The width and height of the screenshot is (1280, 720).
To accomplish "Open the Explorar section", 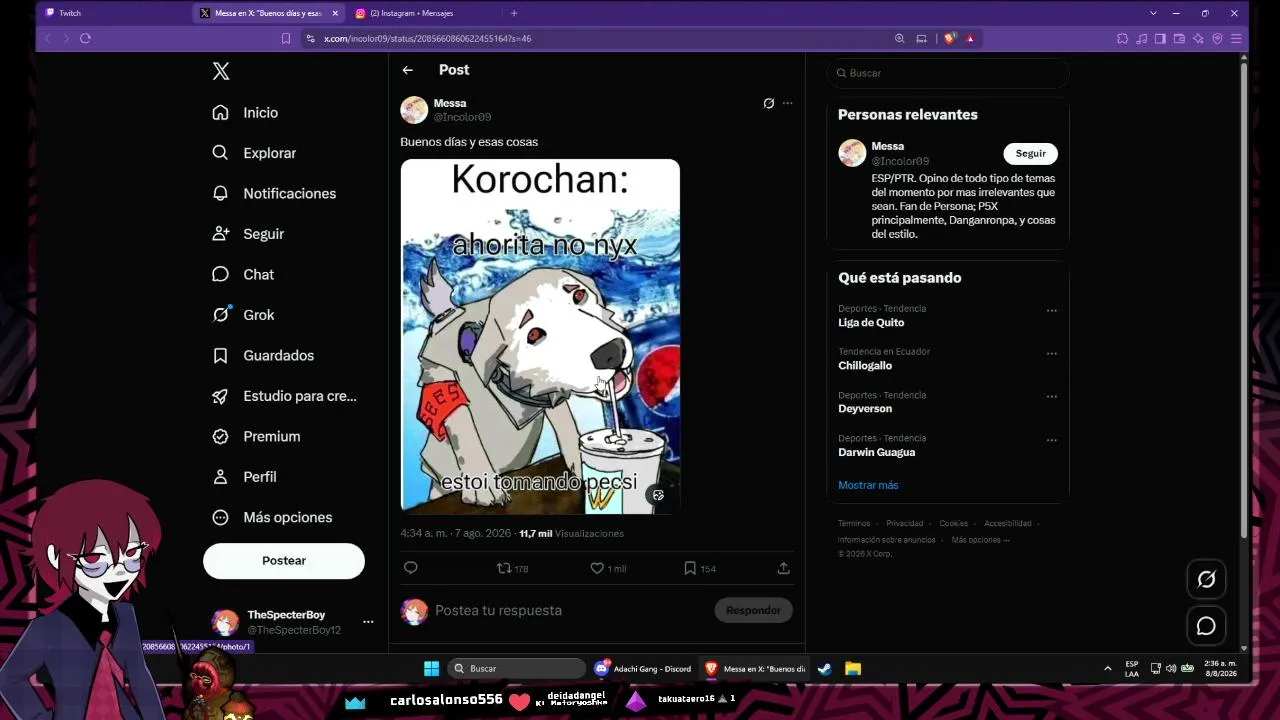I will pyautogui.click(x=254, y=153).
